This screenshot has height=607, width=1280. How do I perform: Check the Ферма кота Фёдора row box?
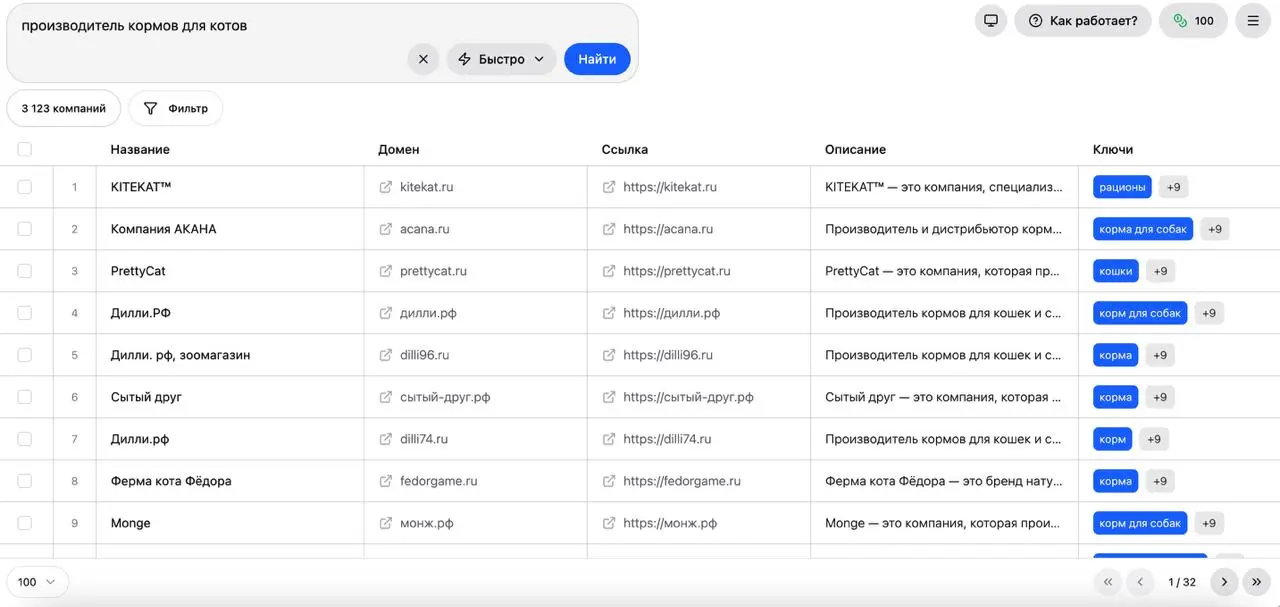[24, 481]
